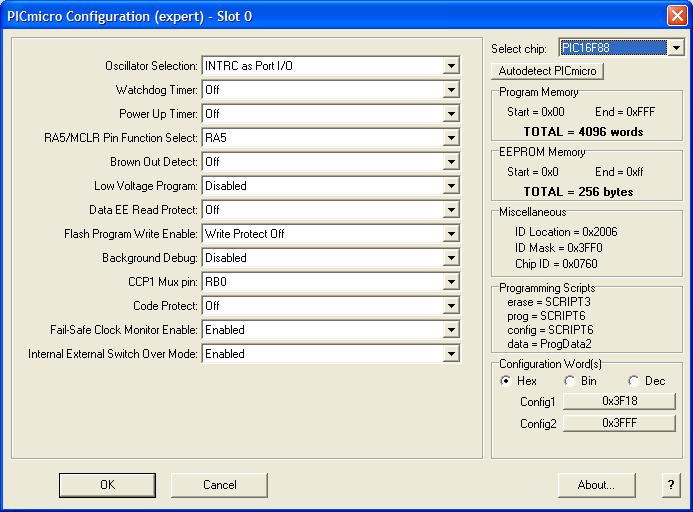Click the TOTAL = 4096 words text
The image size is (693, 512).
tap(583, 132)
